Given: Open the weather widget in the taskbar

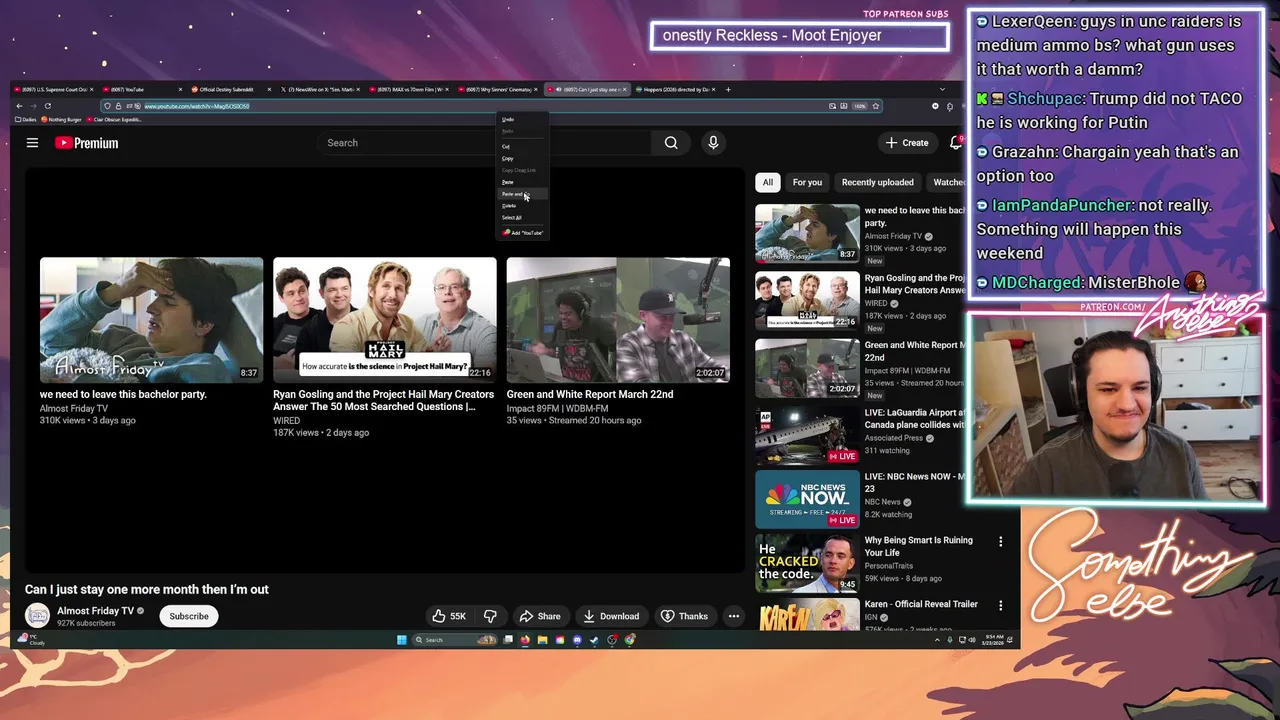Looking at the screenshot, I should click(x=31, y=639).
